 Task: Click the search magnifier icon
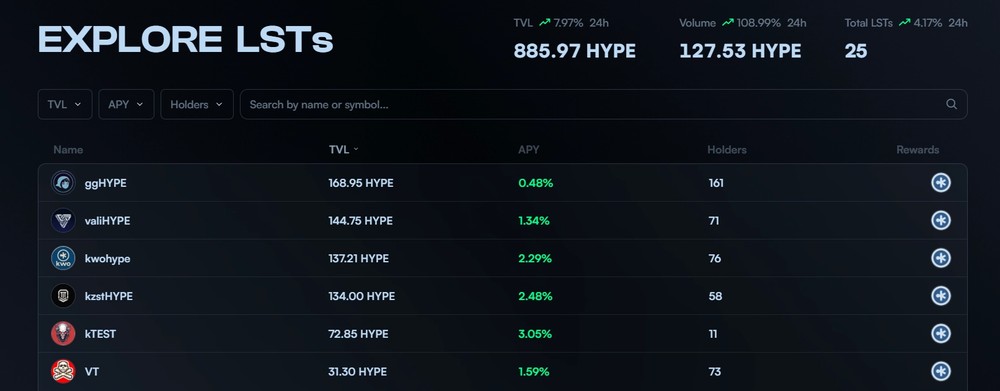point(952,104)
